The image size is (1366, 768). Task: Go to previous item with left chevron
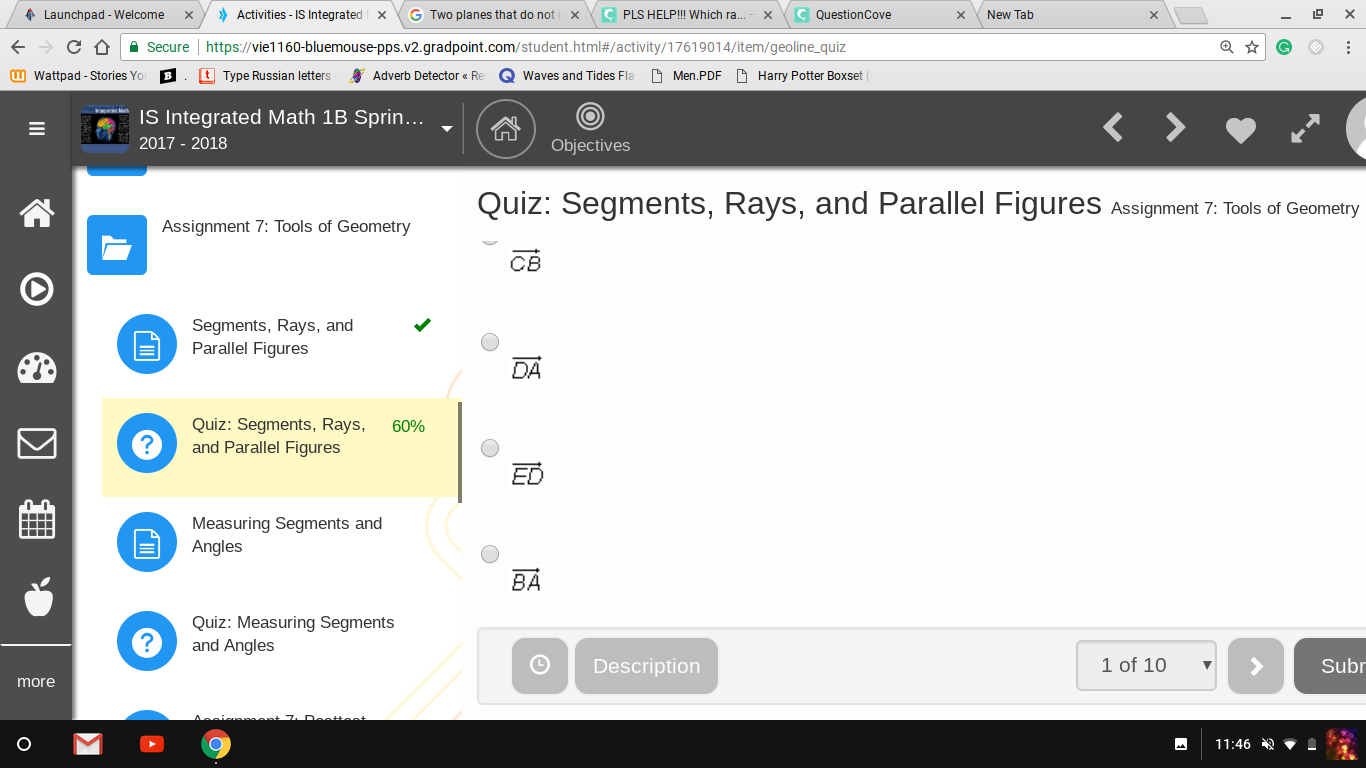coord(1113,128)
